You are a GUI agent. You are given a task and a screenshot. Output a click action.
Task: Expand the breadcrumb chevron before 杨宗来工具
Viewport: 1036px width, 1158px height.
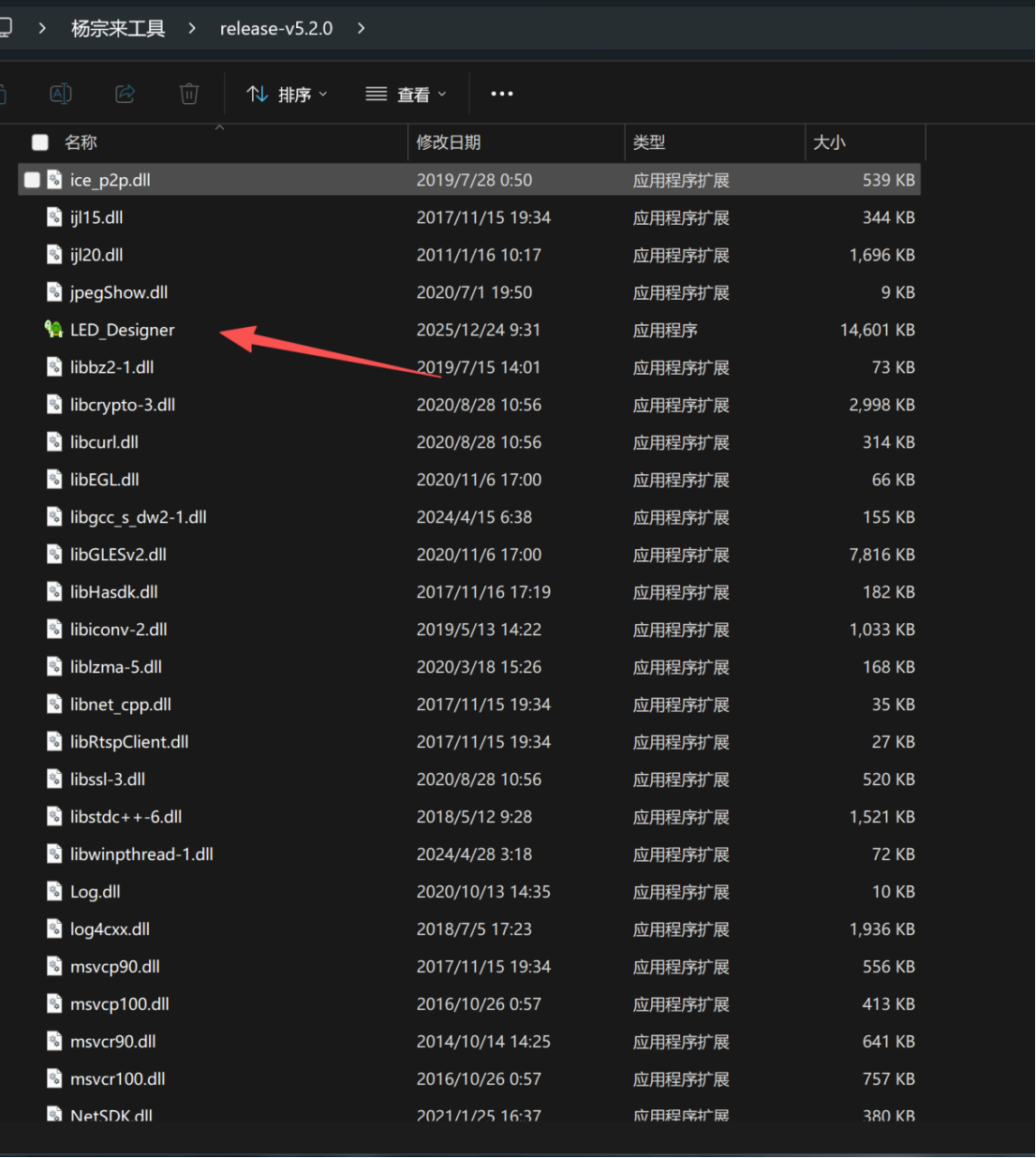click(x=42, y=28)
